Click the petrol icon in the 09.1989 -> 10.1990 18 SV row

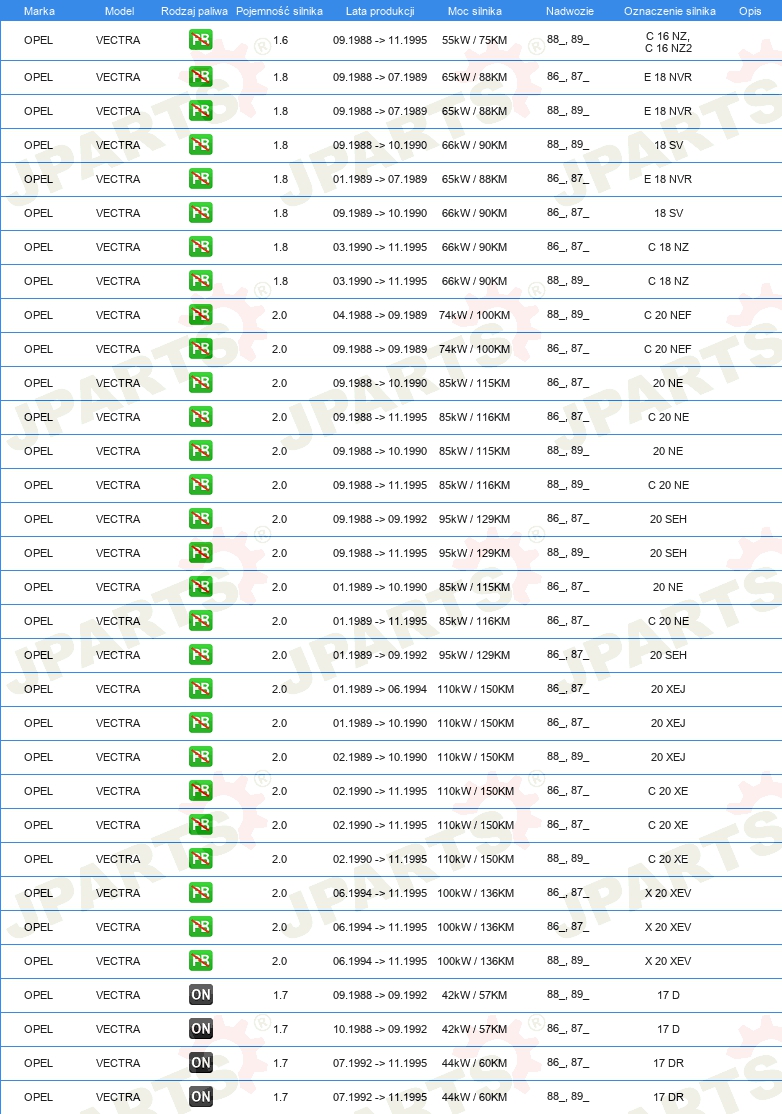[201, 212]
